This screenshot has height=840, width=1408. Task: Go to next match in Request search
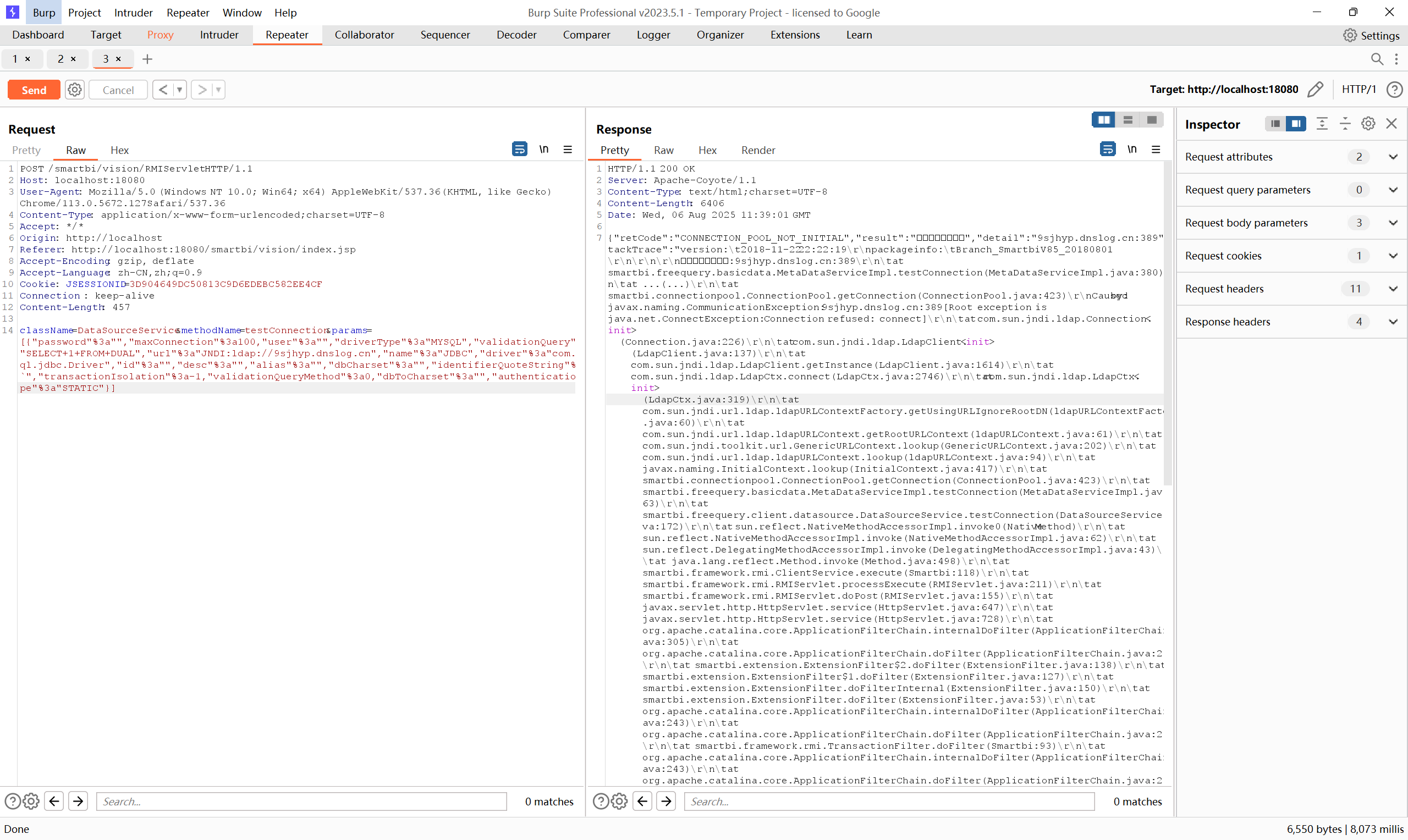[x=78, y=801]
